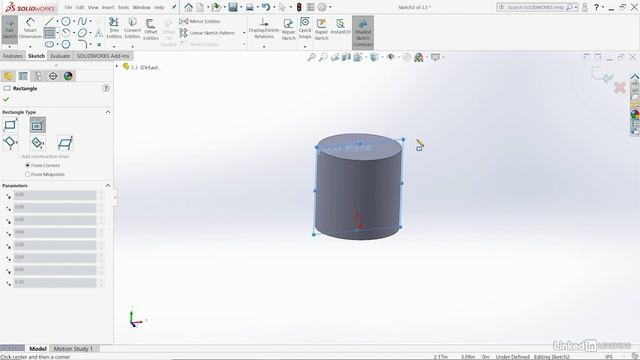The height and width of the screenshot is (360, 640).
Task: Select the Arc sketch tool
Action: [x=65, y=33]
